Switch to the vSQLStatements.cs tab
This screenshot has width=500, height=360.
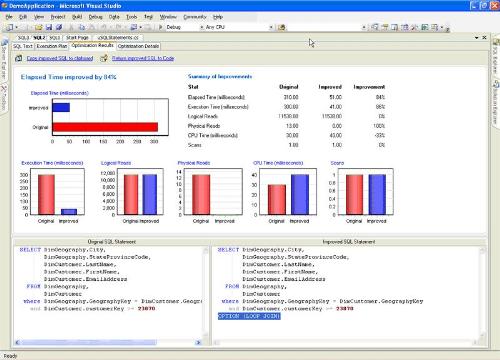tap(118, 38)
